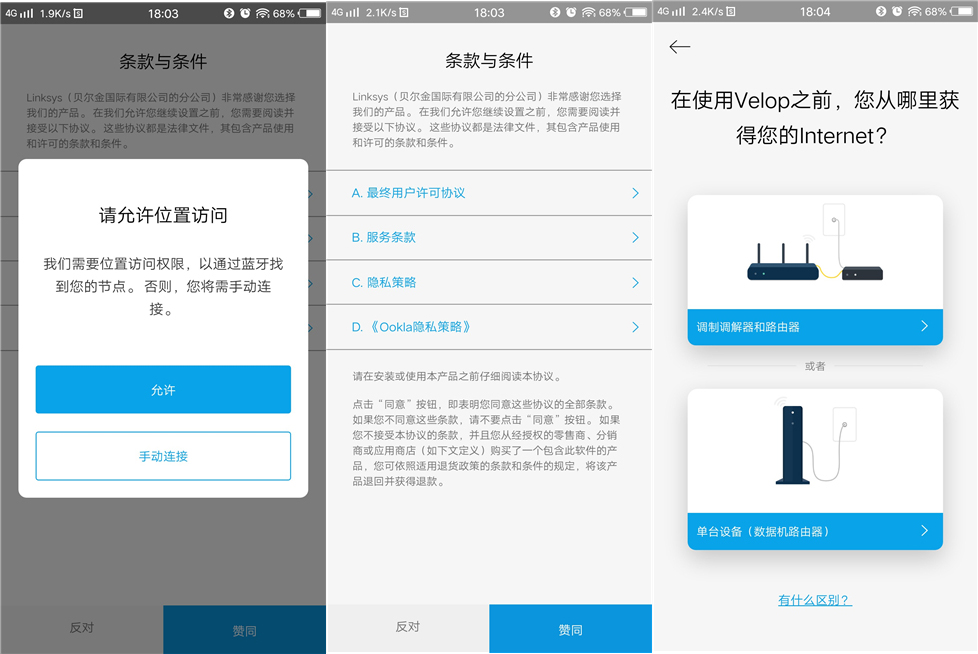The height and width of the screenshot is (654, 978).
Task: Tap the back arrow on the Velop internet source screen
Action: (680, 46)
